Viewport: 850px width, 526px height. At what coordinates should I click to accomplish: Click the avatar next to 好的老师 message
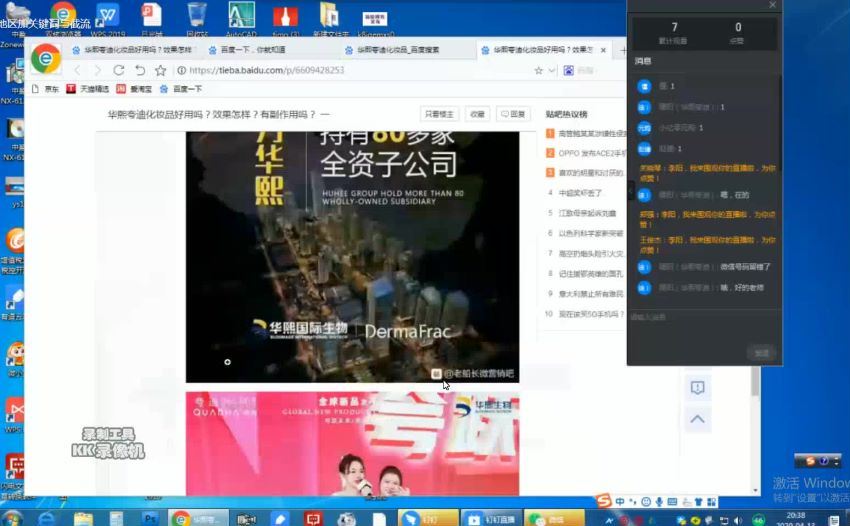click(644, 288)
